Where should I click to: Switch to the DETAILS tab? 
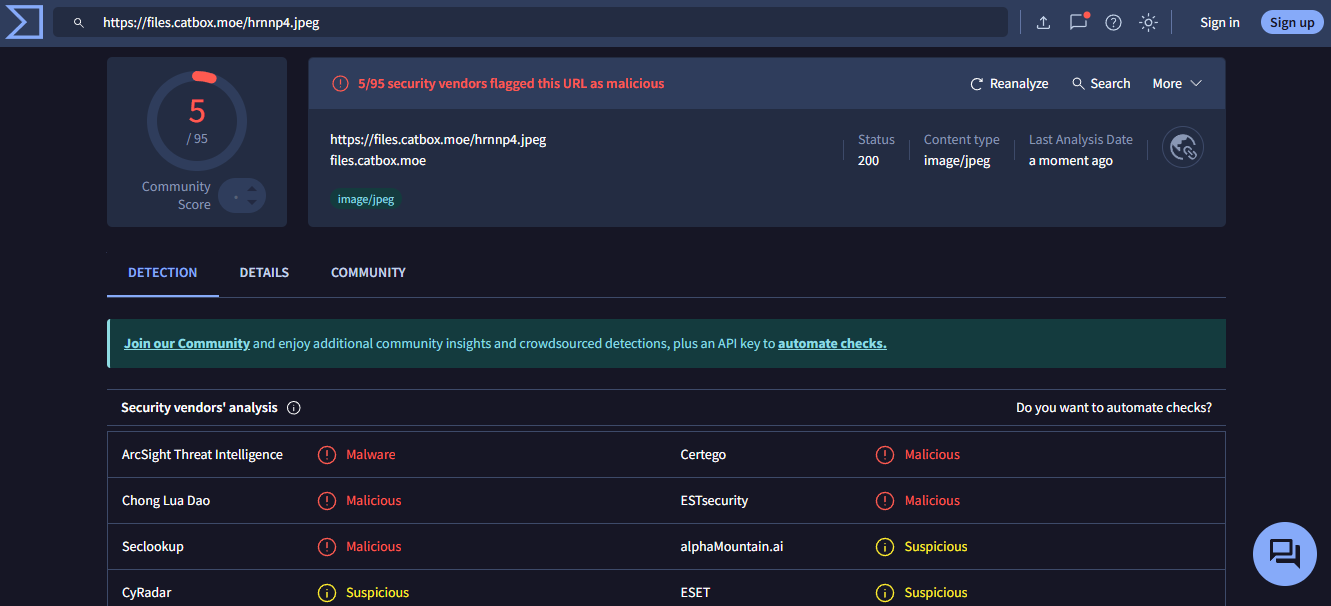pyautogui.click(x=264, y=272)
